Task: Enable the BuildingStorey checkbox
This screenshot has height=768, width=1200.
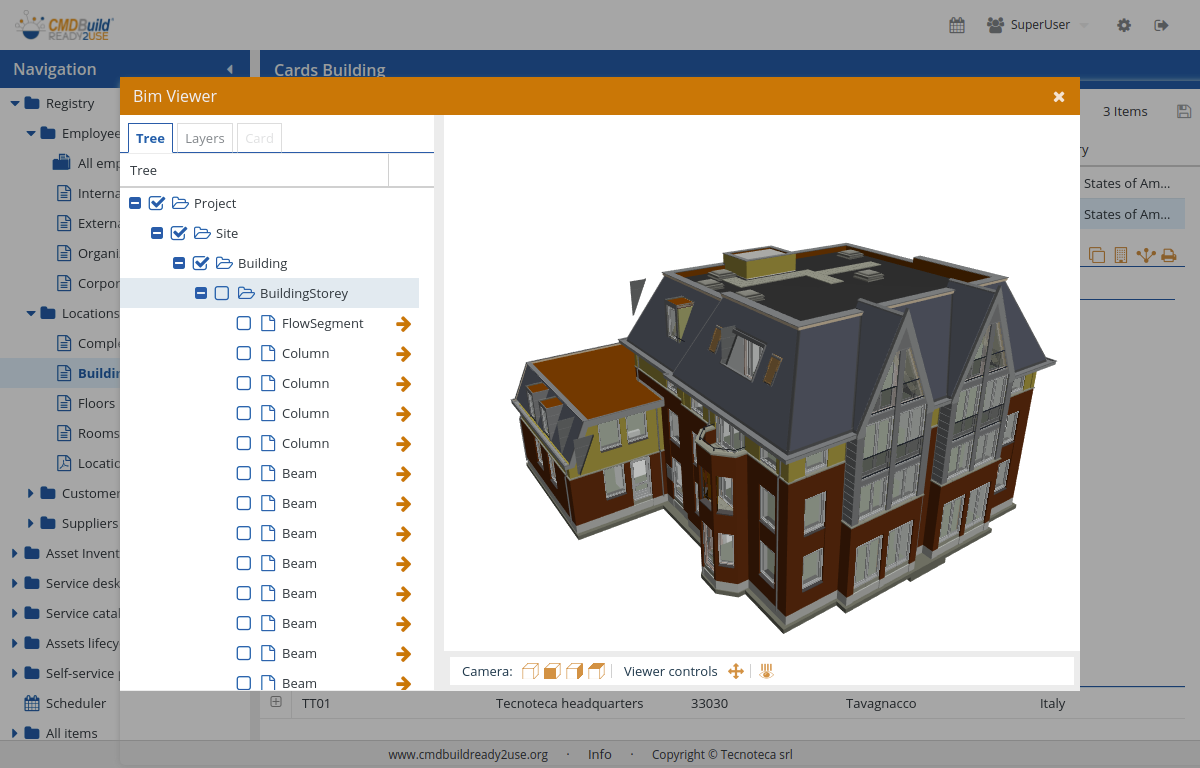Action: pos(221,294)
